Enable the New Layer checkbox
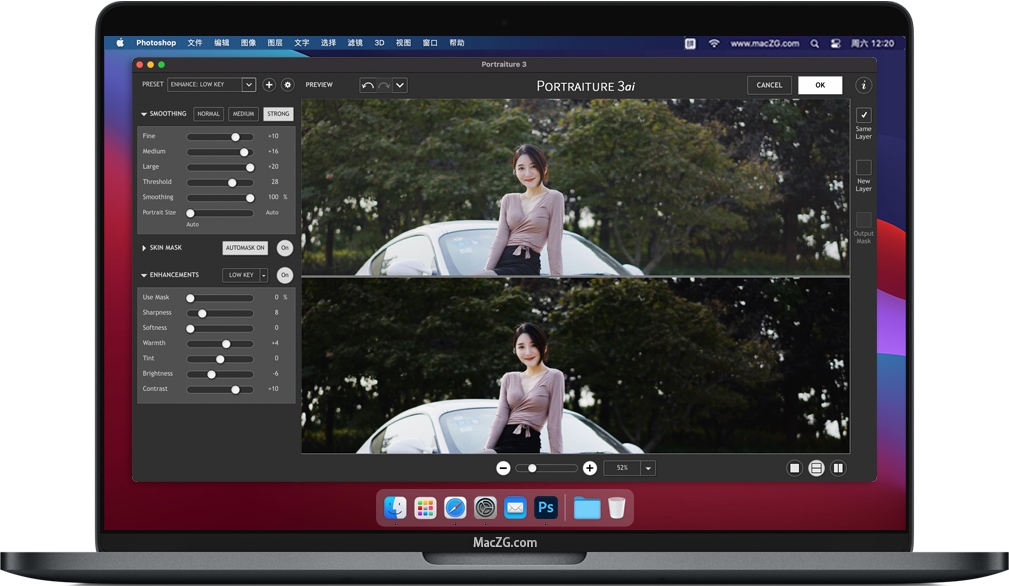This screenshot has width=1009, height=586. tap(863, 167)
